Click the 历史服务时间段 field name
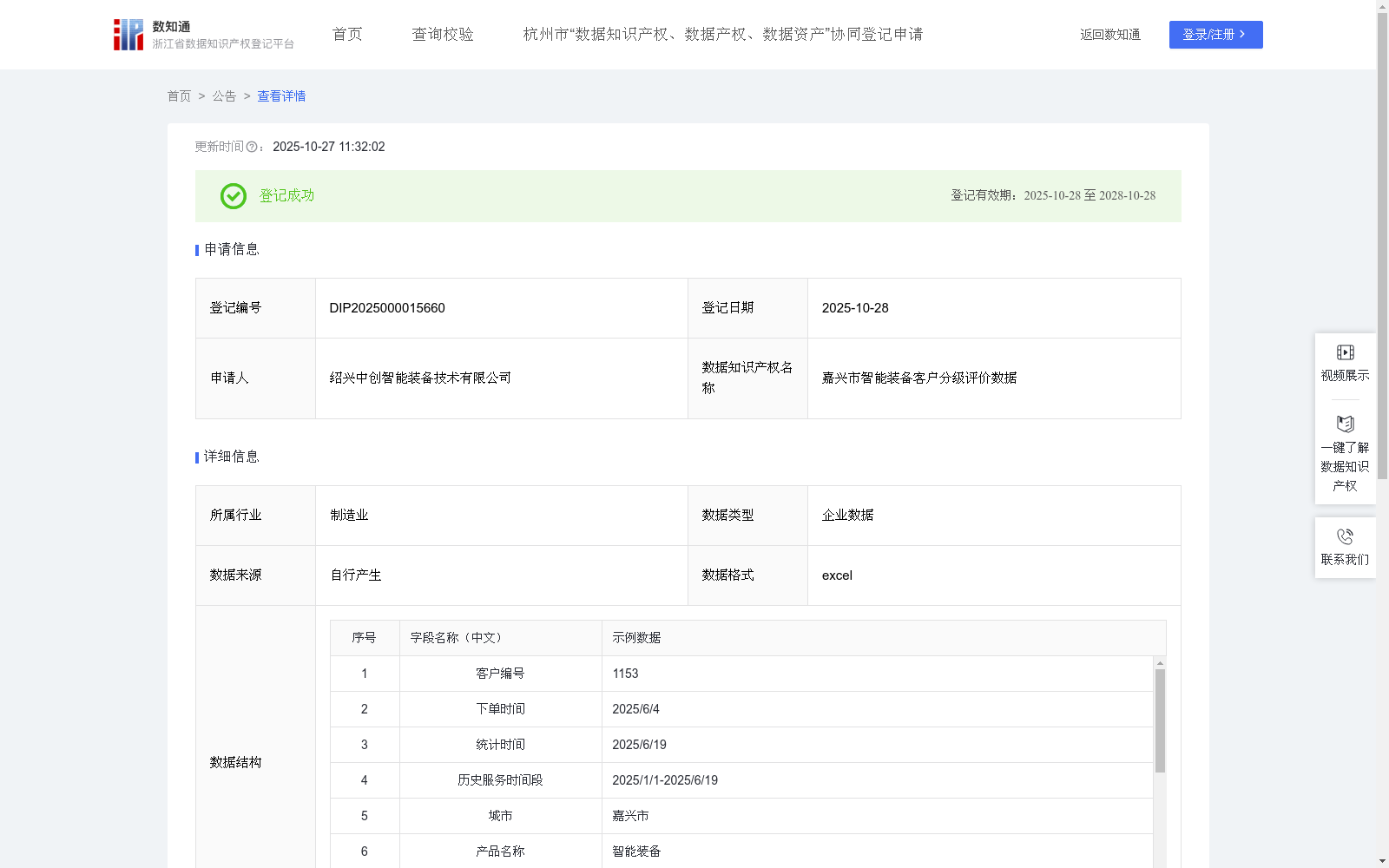 (500, 780)
